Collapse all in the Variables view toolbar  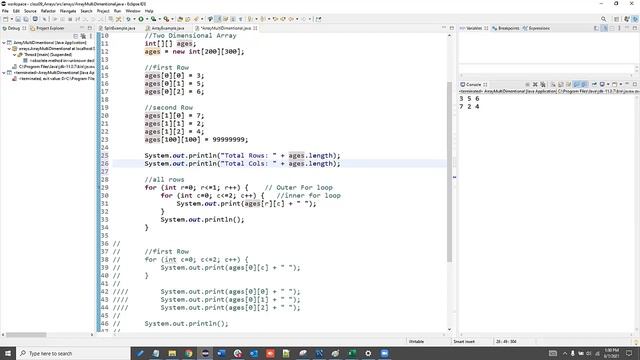(612, 28)
